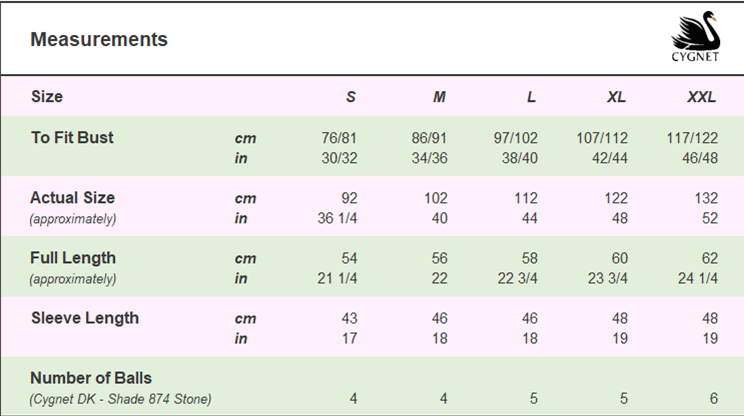Screen dimensions: 744x416
Task: Click the Number of Balls label
Action: click(x=91, y=378)
